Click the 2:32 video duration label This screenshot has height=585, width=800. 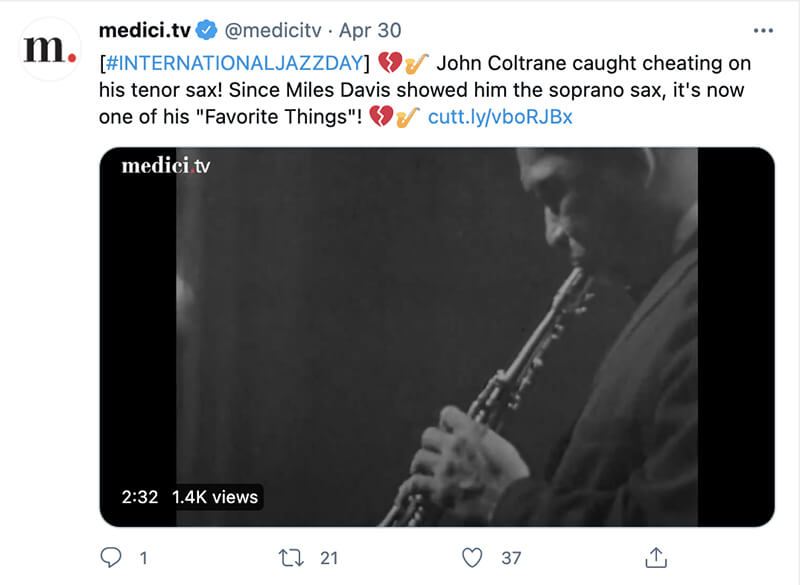pos(140,497)
